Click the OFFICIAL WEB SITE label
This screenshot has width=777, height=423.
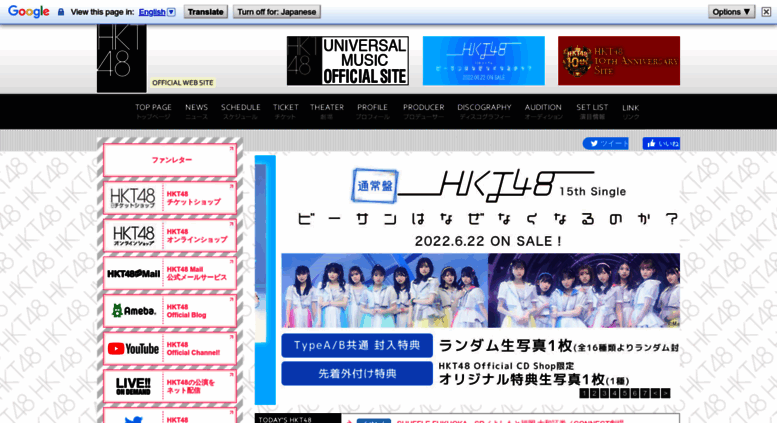183,83
